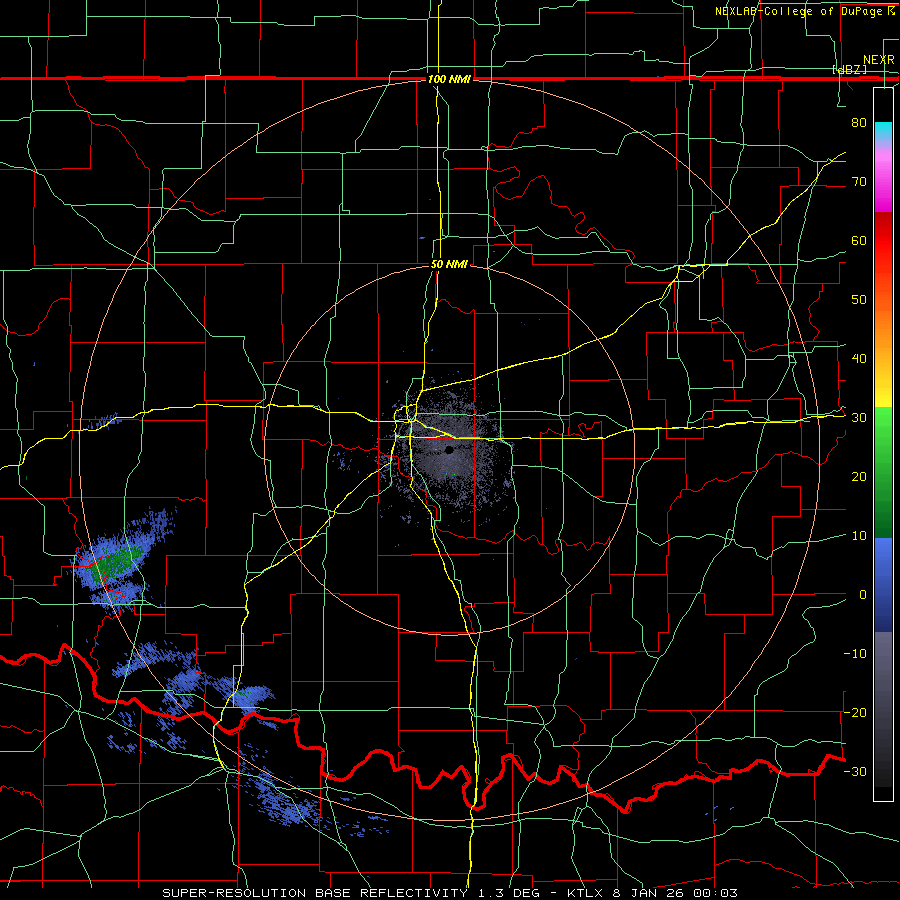Click the magenta segment of the color bar
Viewport: 900px width, 900px height.
click(x=883, y=179)
